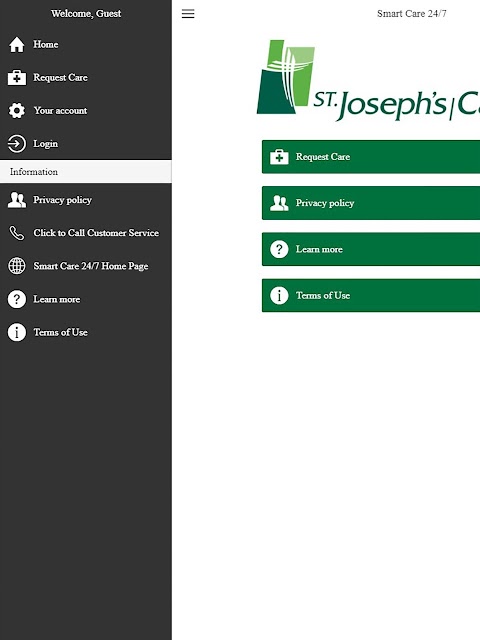Viewport: 480px width, 640px height.
Task: Click the Login arrow icon
Action: (x=17, y=144)
